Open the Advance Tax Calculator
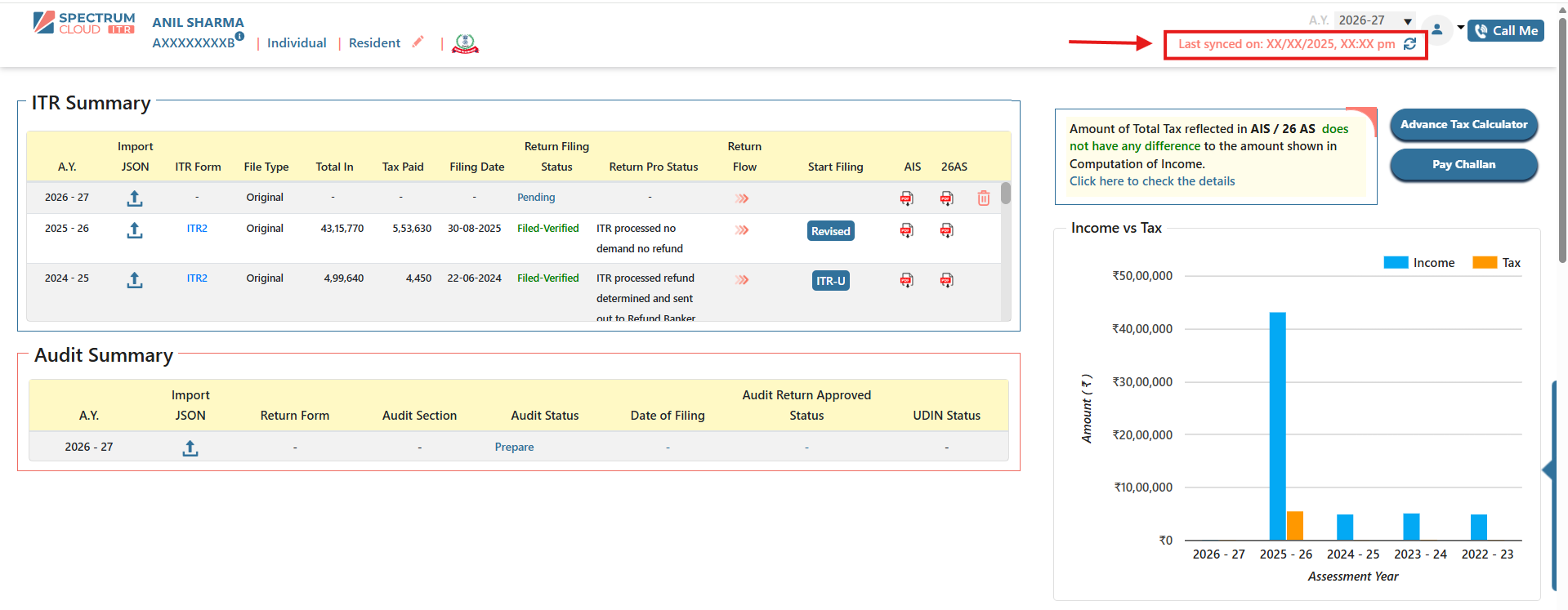Screen dimensions: 1568x610 click(1463, 125)
